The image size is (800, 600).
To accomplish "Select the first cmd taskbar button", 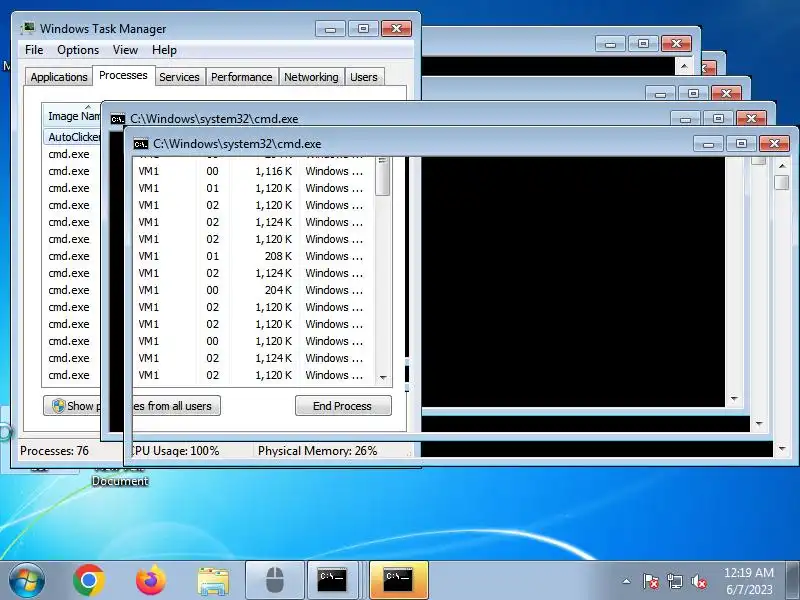I will 332,580.
